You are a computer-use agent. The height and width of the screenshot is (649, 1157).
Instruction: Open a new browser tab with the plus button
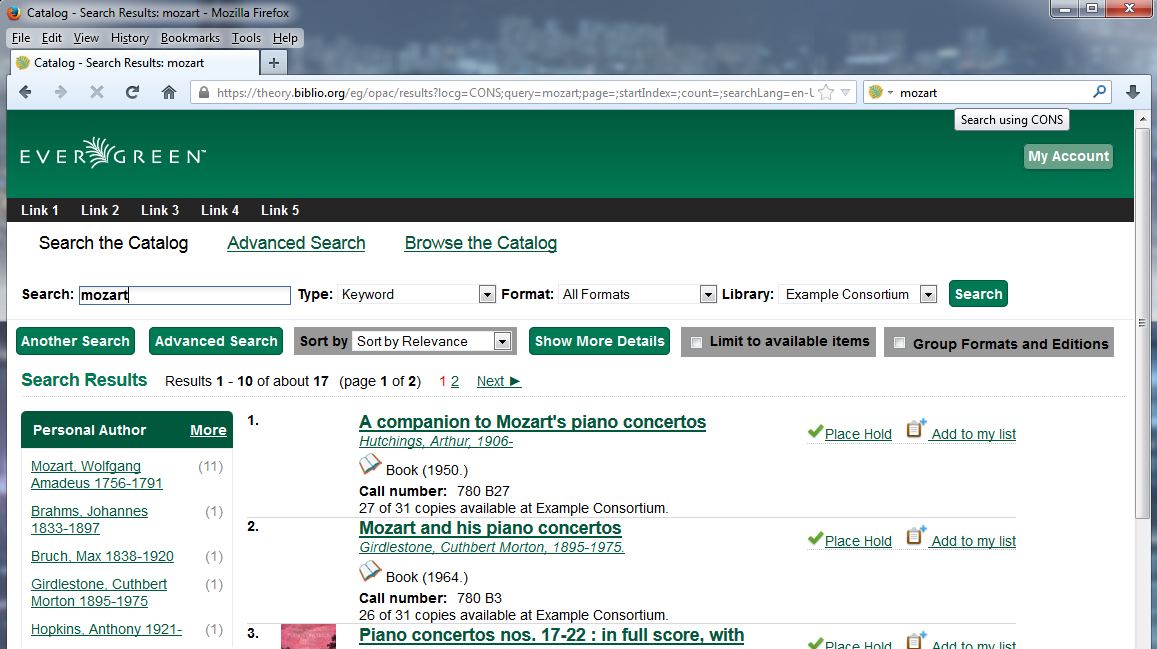pos(273,61)
